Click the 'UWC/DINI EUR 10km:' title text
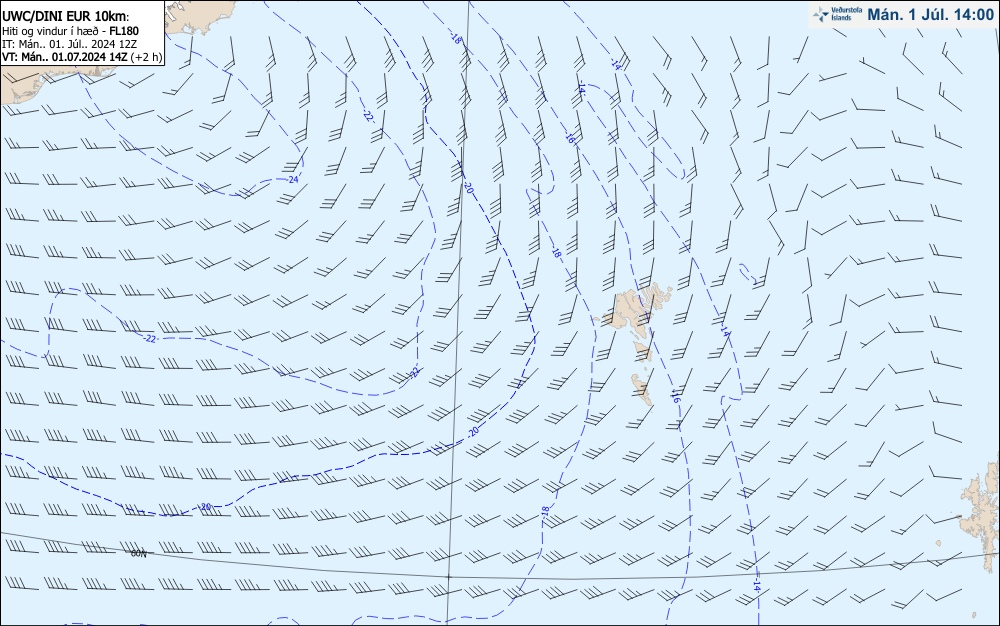The width and height of the screenshot is (1000, 626). pyautogui.click(x=65, y=17)
